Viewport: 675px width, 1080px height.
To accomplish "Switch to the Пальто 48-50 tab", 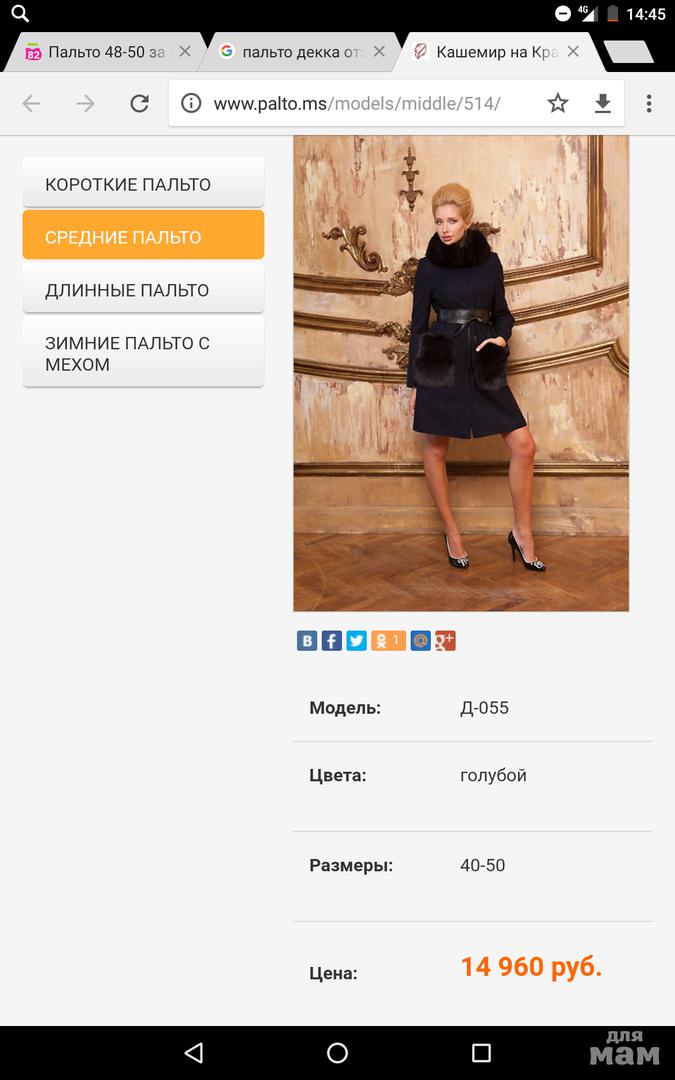I will click(x=94, y=52).
